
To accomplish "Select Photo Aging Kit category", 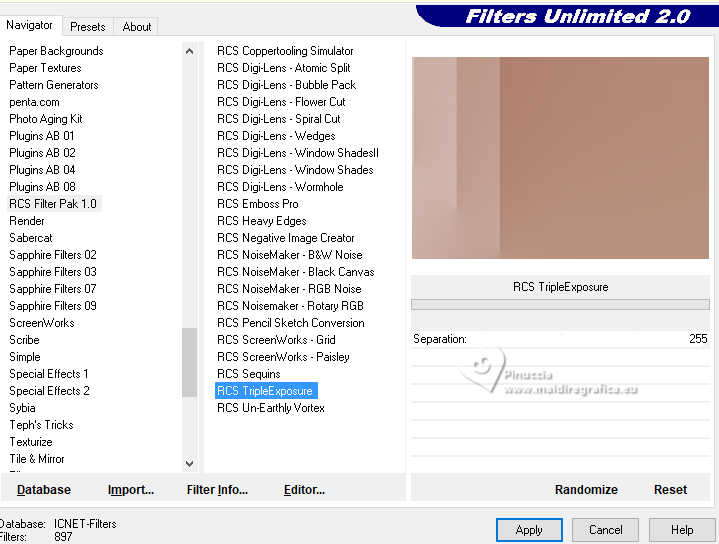I will coord(45,119).
